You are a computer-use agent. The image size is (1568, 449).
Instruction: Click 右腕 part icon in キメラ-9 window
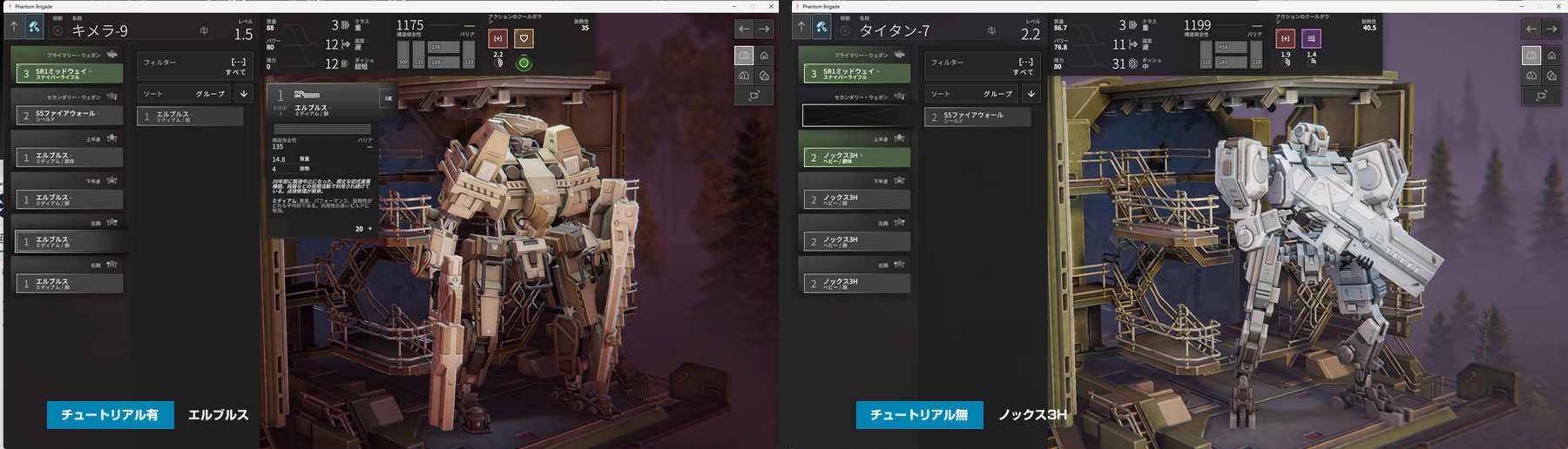[x=112, y=265]
